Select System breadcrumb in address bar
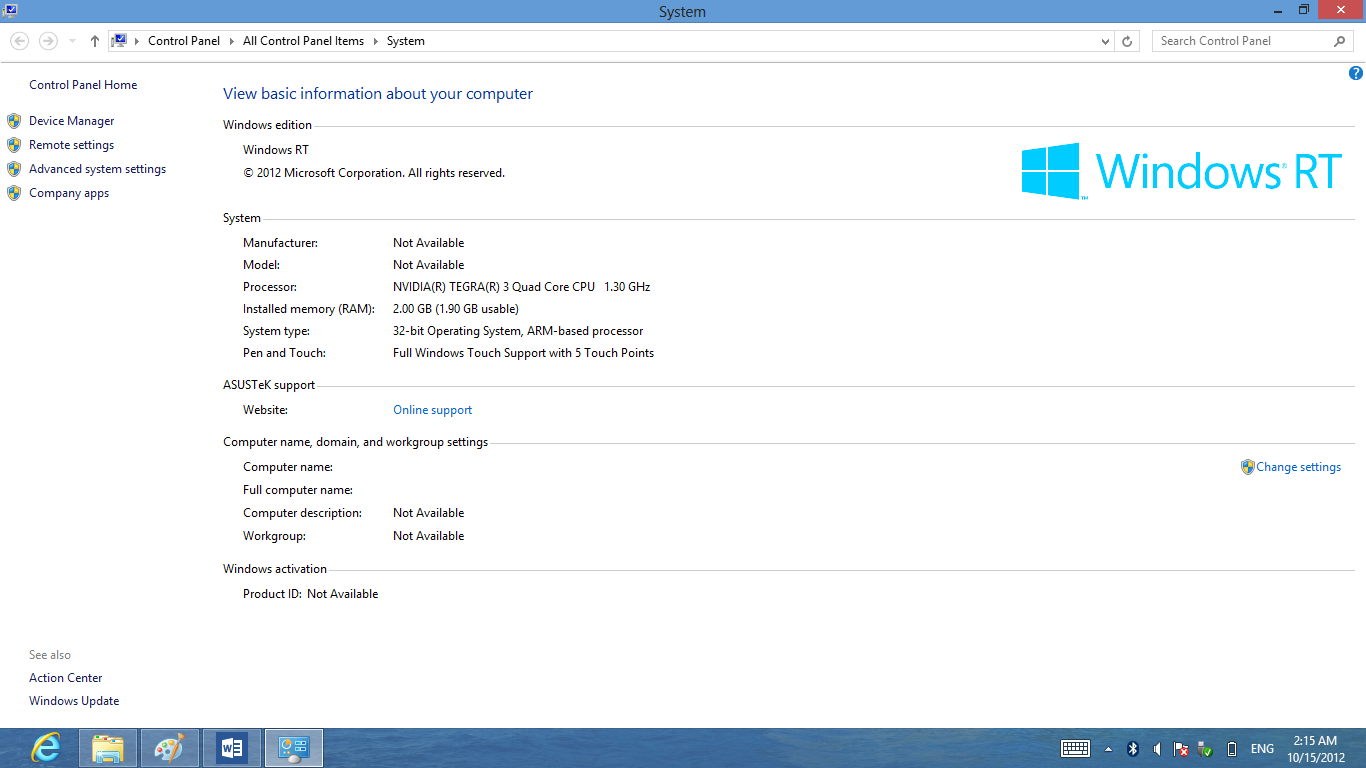Image resolution: width=1366 pixels, height=768 pixels. point(406,41)
